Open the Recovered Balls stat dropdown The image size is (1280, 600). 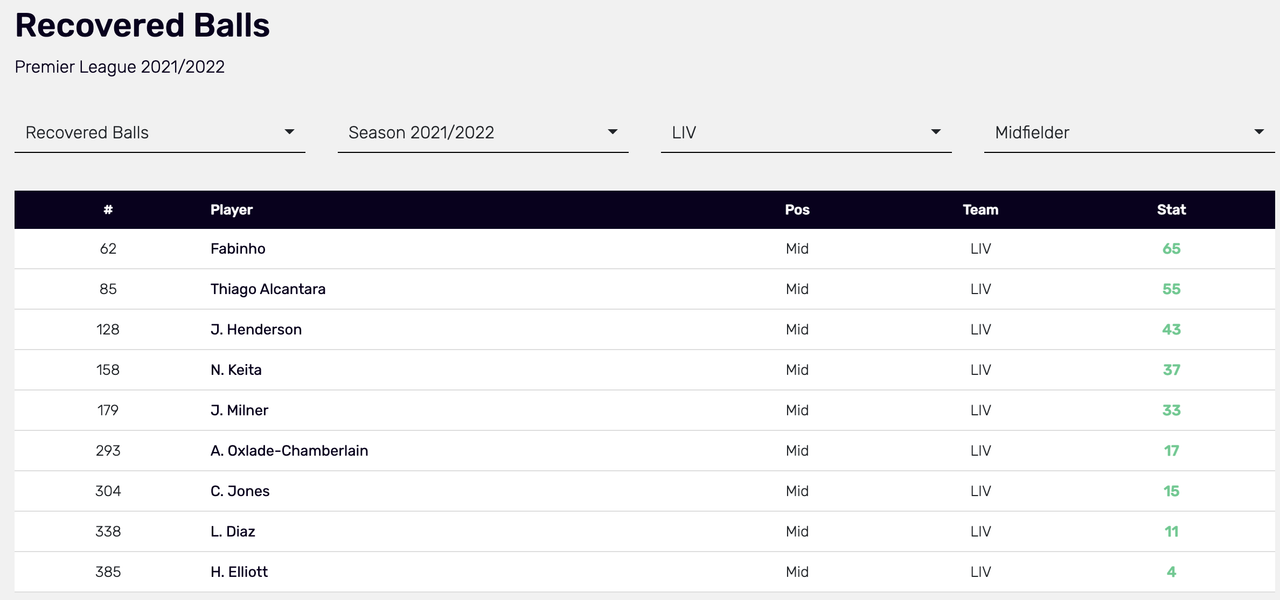(160, 133)
